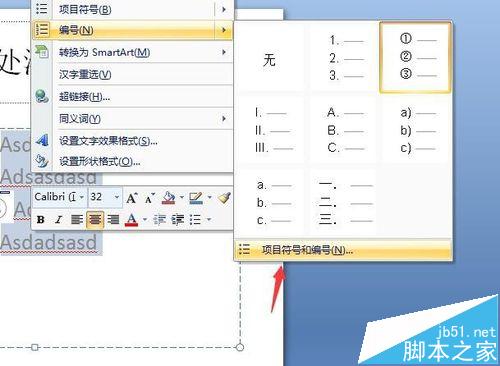Toggle Bold formatting in mini toolbar
500x366 pixels.
pos(41,220)
